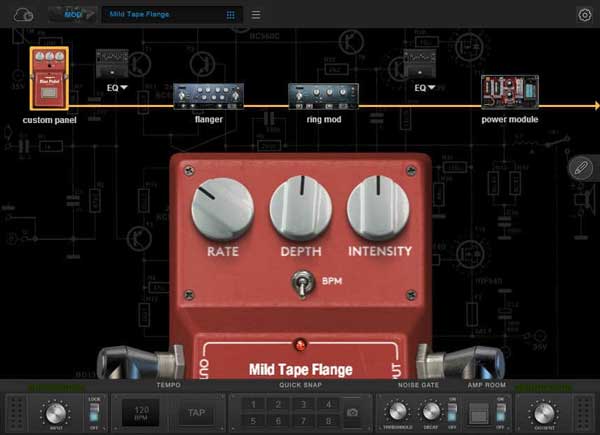Click the input level knob
The height and width of the screenshot is (435, 600).
(x=56, y=413)
